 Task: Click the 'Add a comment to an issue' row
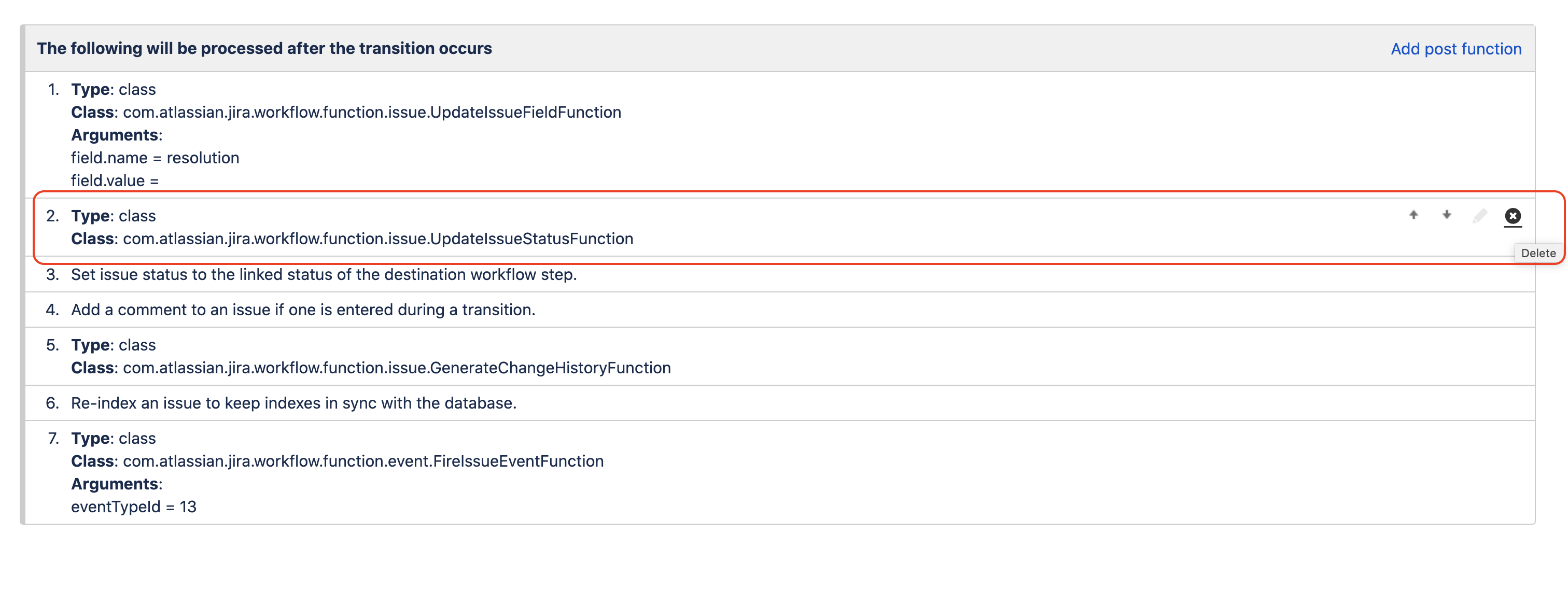coord(302,310)
